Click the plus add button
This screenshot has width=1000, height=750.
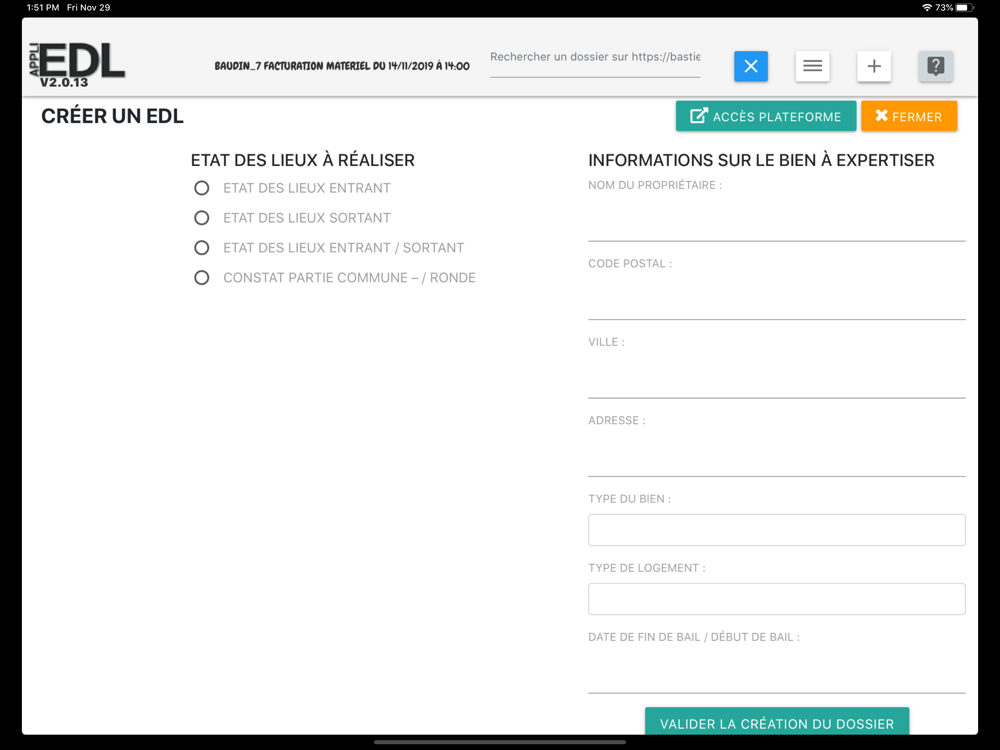874,66
